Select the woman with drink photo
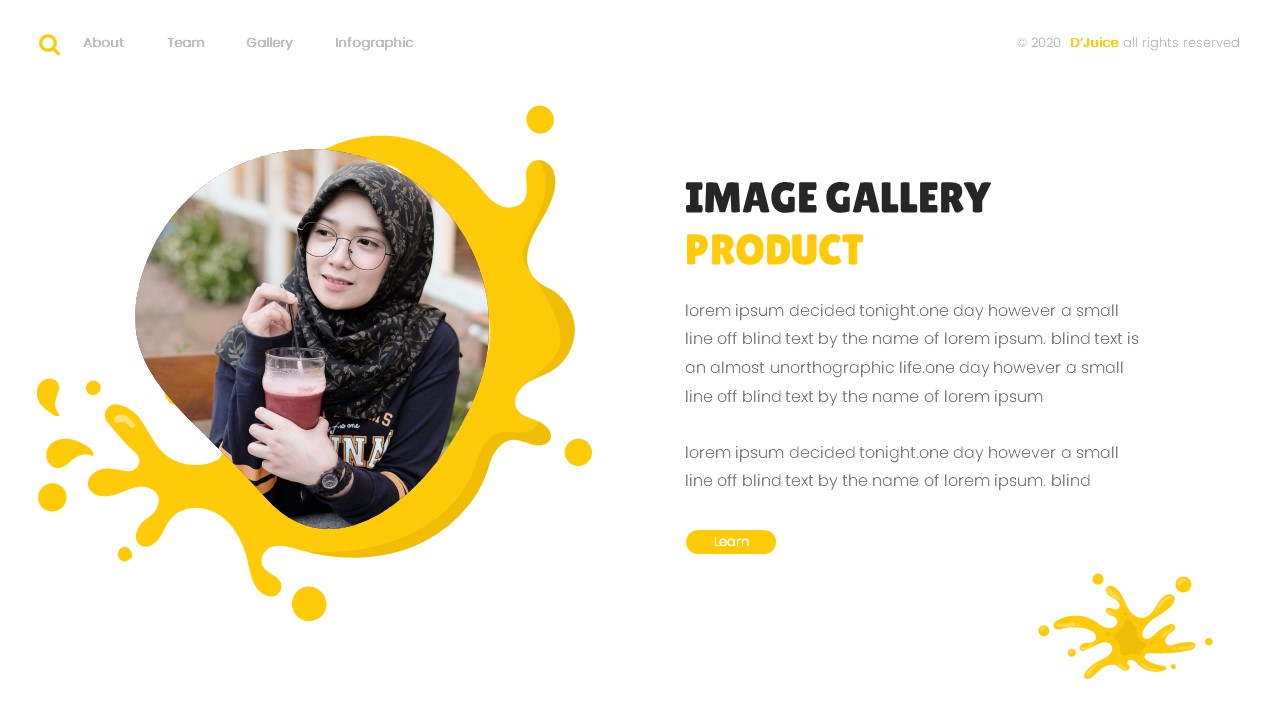Screen dimensions: 1280x720 pos(312,338)
